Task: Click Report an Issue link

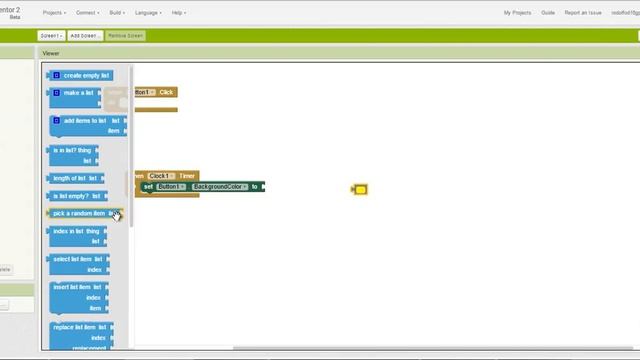Action: point(583,13)
